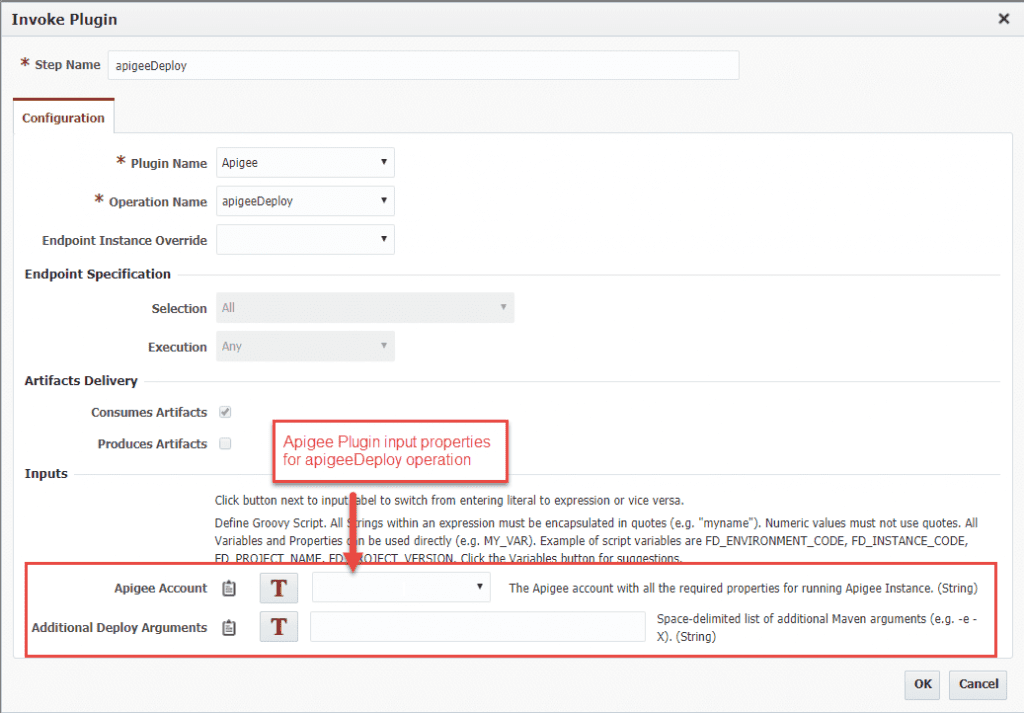Switch to the Configuration tab
This screenshot has width=1024, height=713.
tap(63, 117)
